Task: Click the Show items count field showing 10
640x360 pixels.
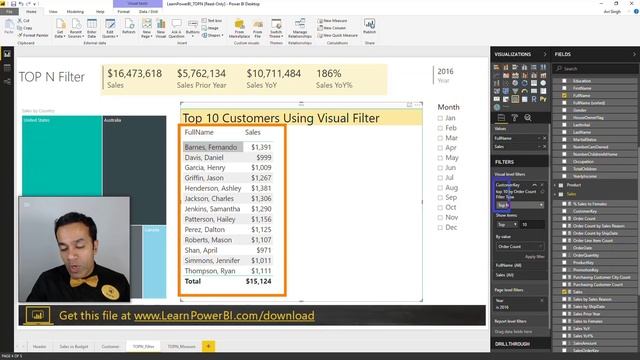Action: tap(532, 224)
